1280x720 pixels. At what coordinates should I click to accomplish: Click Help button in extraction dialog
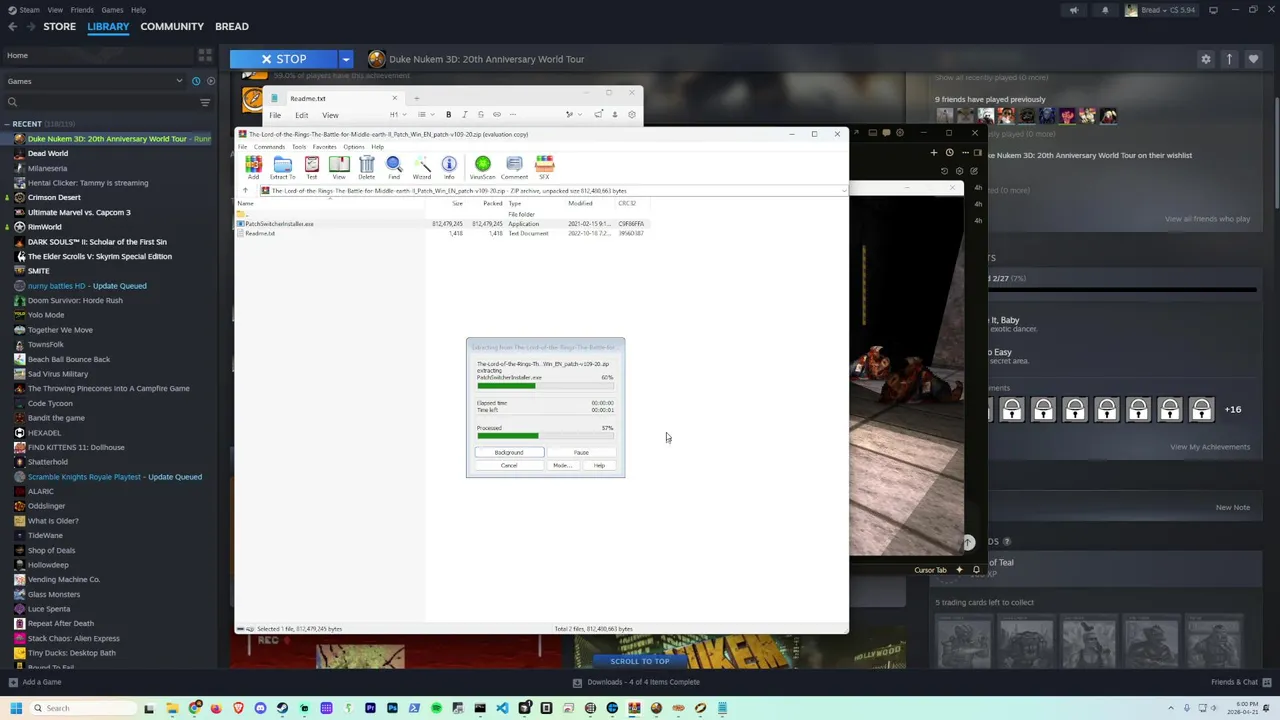click(x=599, y=465)
